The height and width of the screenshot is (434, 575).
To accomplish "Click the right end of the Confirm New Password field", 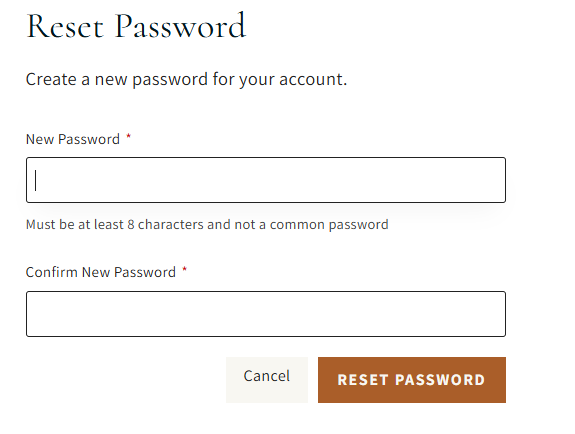I will click(x=491, y=314).
